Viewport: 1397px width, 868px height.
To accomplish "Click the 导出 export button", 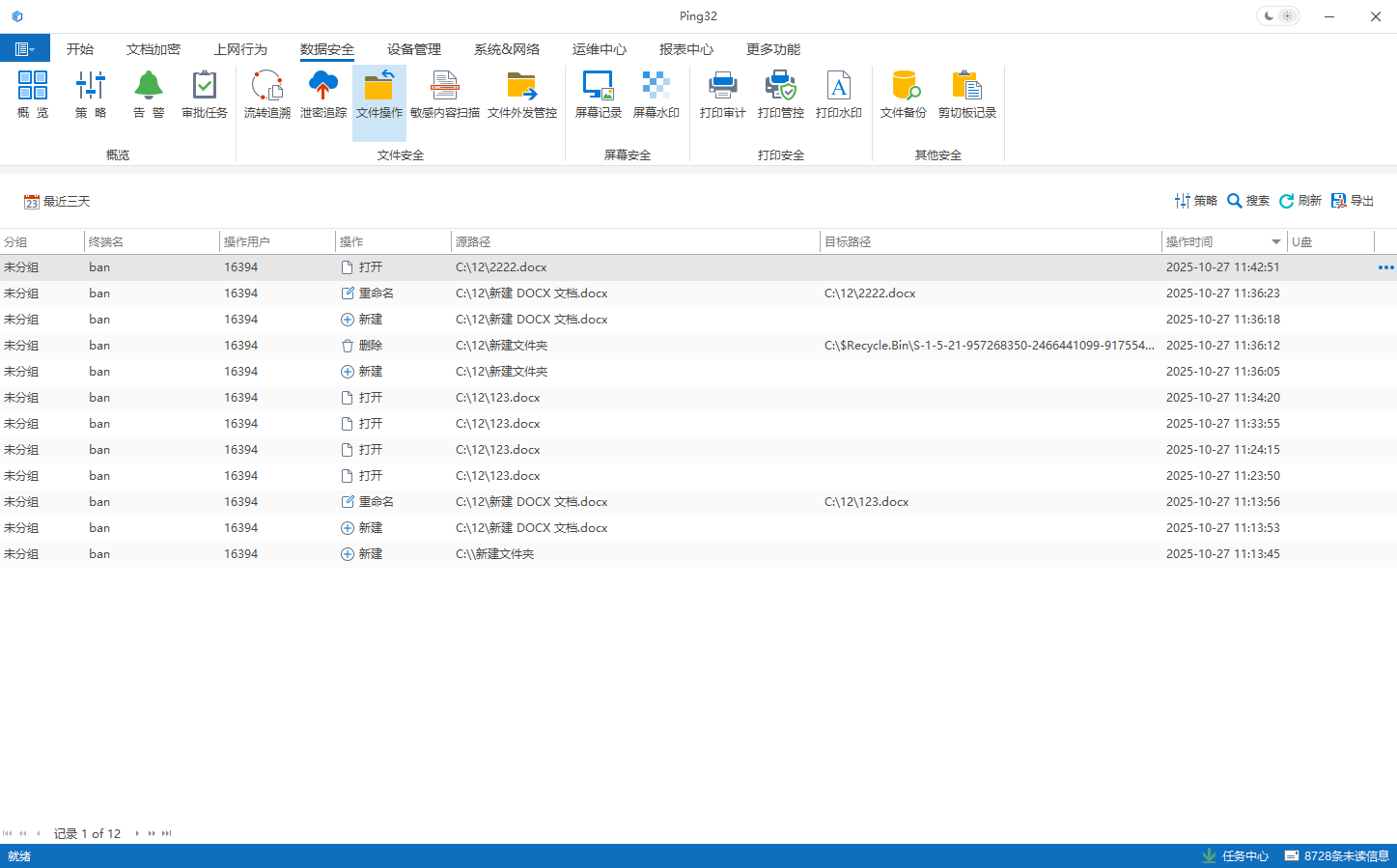I will (x=1353, y=201).
